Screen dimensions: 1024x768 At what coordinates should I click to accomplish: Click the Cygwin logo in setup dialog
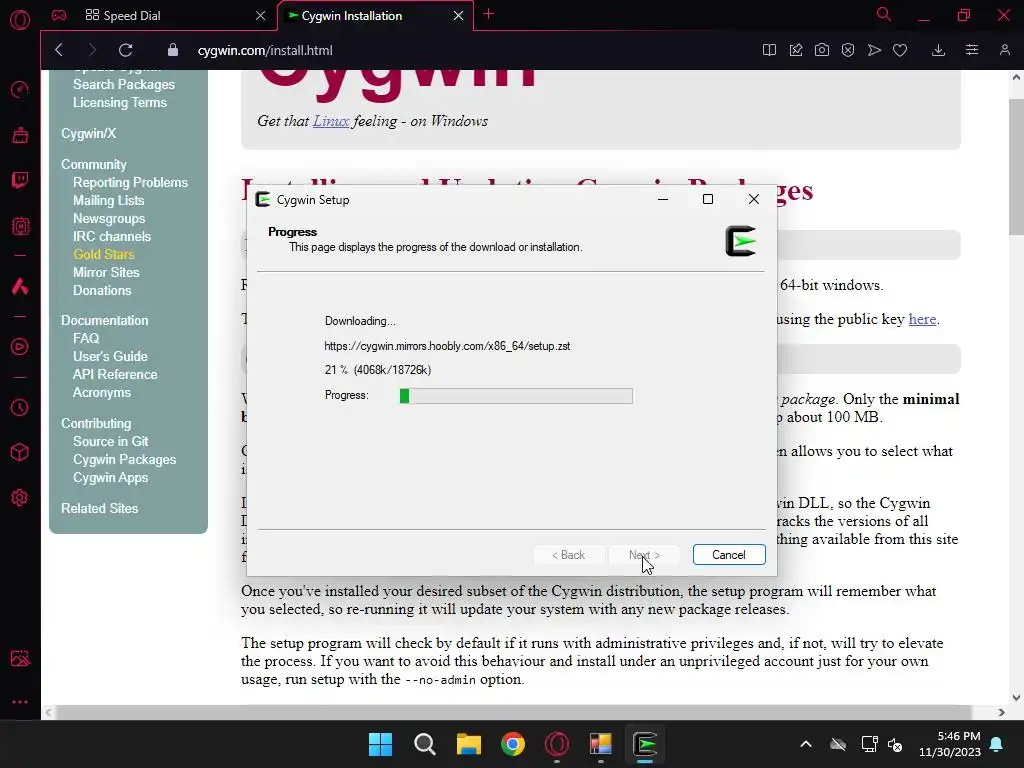coord(741,241)
